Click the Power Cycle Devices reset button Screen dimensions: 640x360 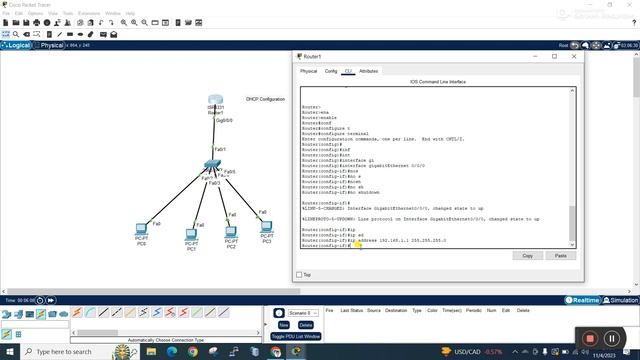tap(40, 300)
